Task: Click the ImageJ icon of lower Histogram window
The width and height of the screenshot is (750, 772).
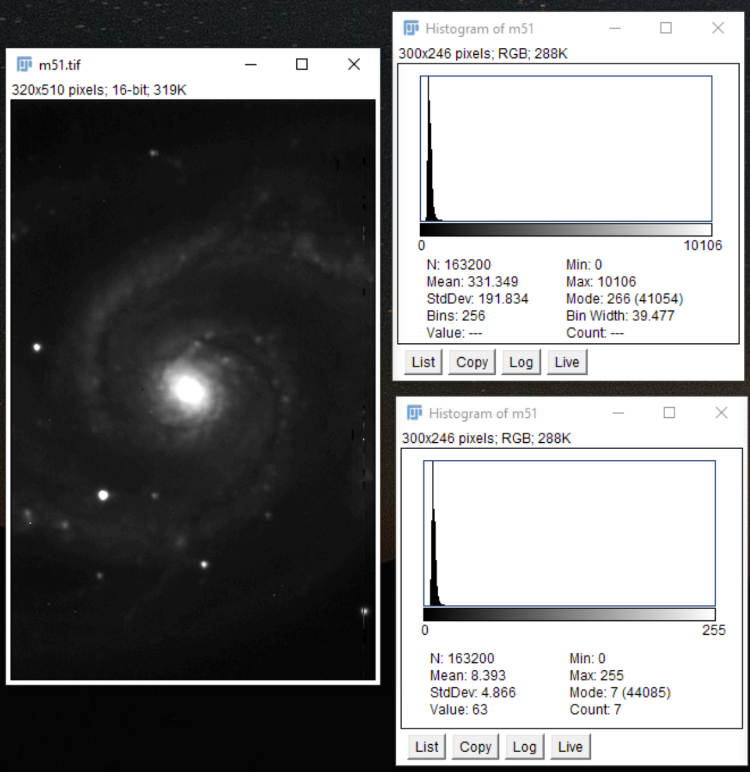Action: (x=414, y=413)
